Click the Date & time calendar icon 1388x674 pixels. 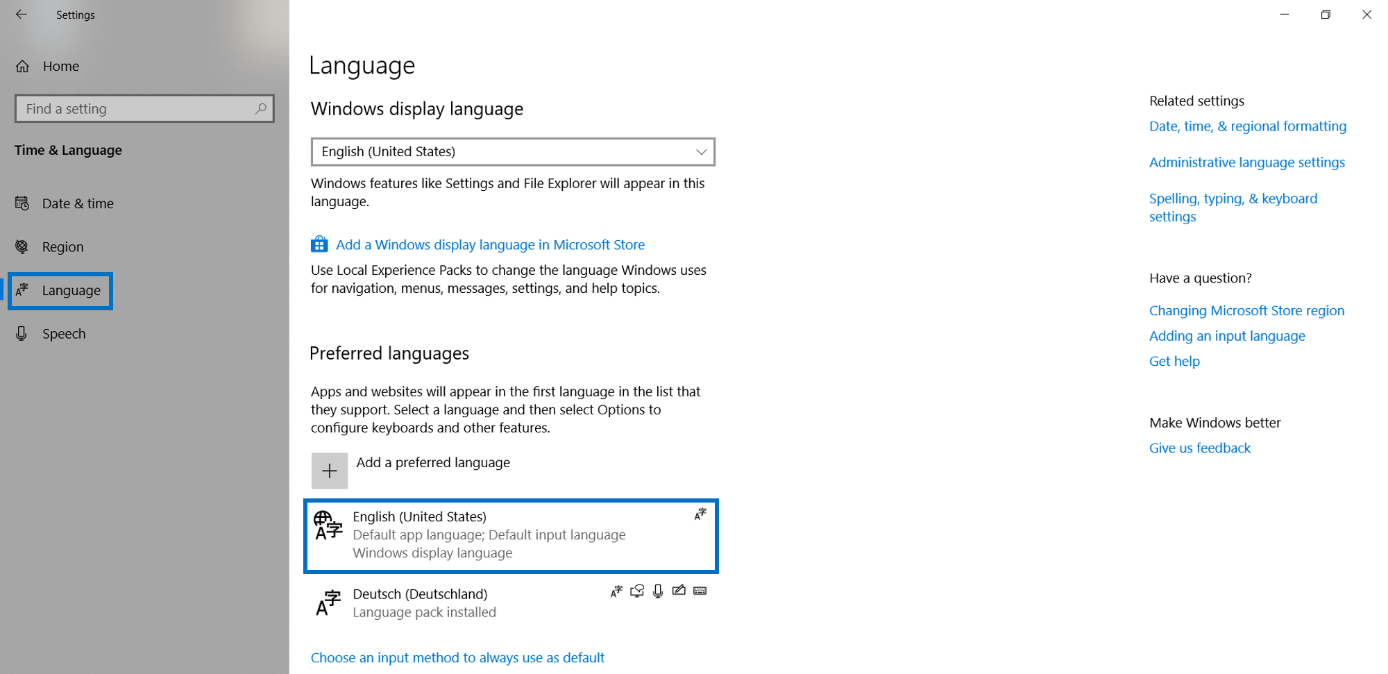click(x=22, y=203)
